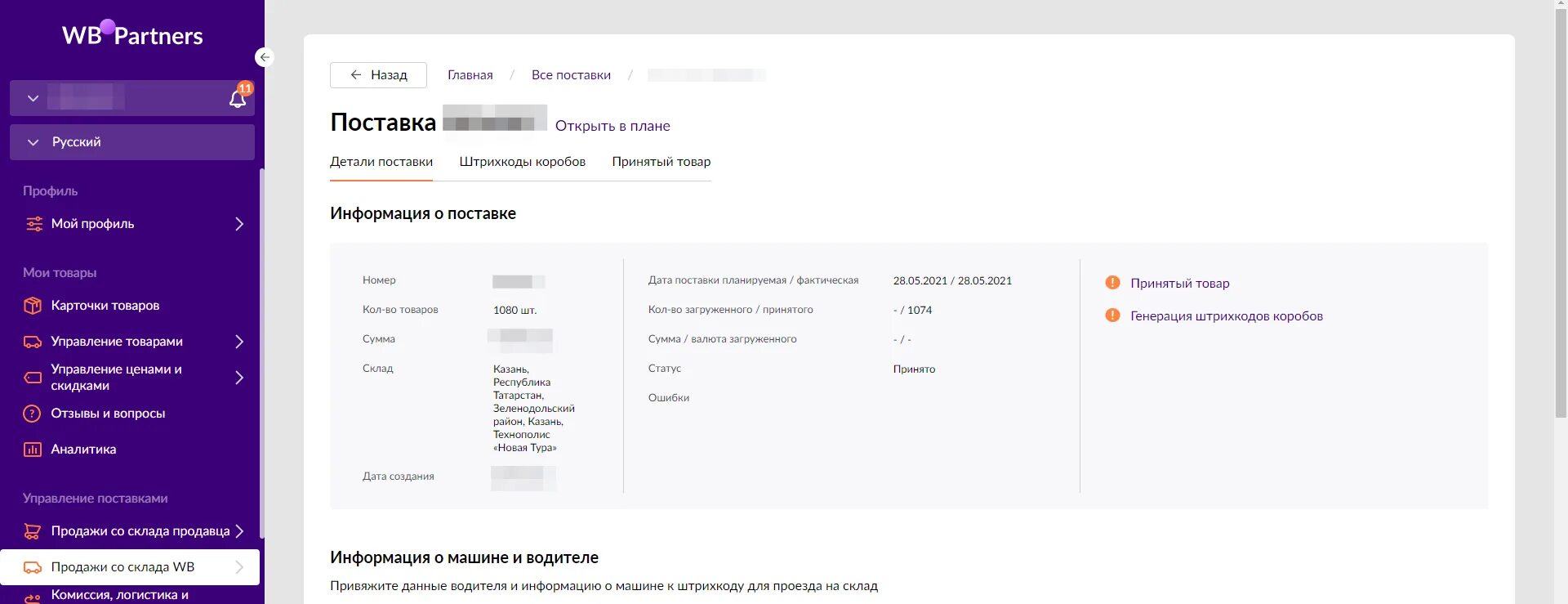Open Комиссия, логистика menu item

coord(120,595)
